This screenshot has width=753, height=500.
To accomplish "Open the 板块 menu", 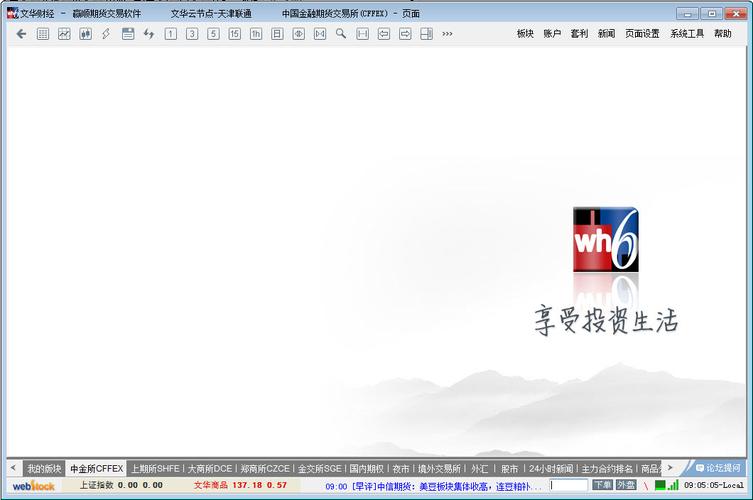I will pos(525,34).
